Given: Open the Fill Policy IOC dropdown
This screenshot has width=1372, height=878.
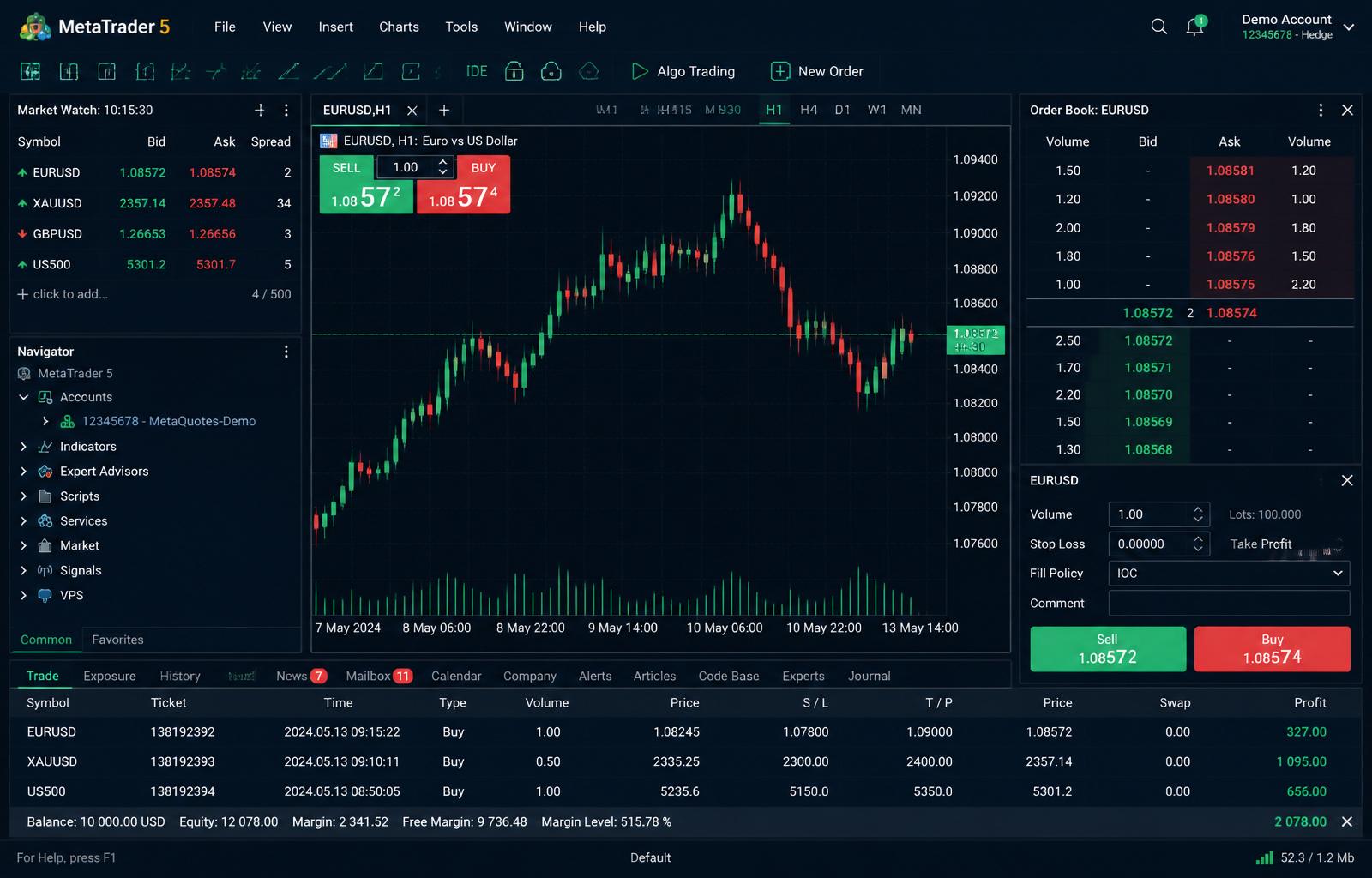Looking at the screenshot, I should pyautogui.click(x=1229, y=573).
